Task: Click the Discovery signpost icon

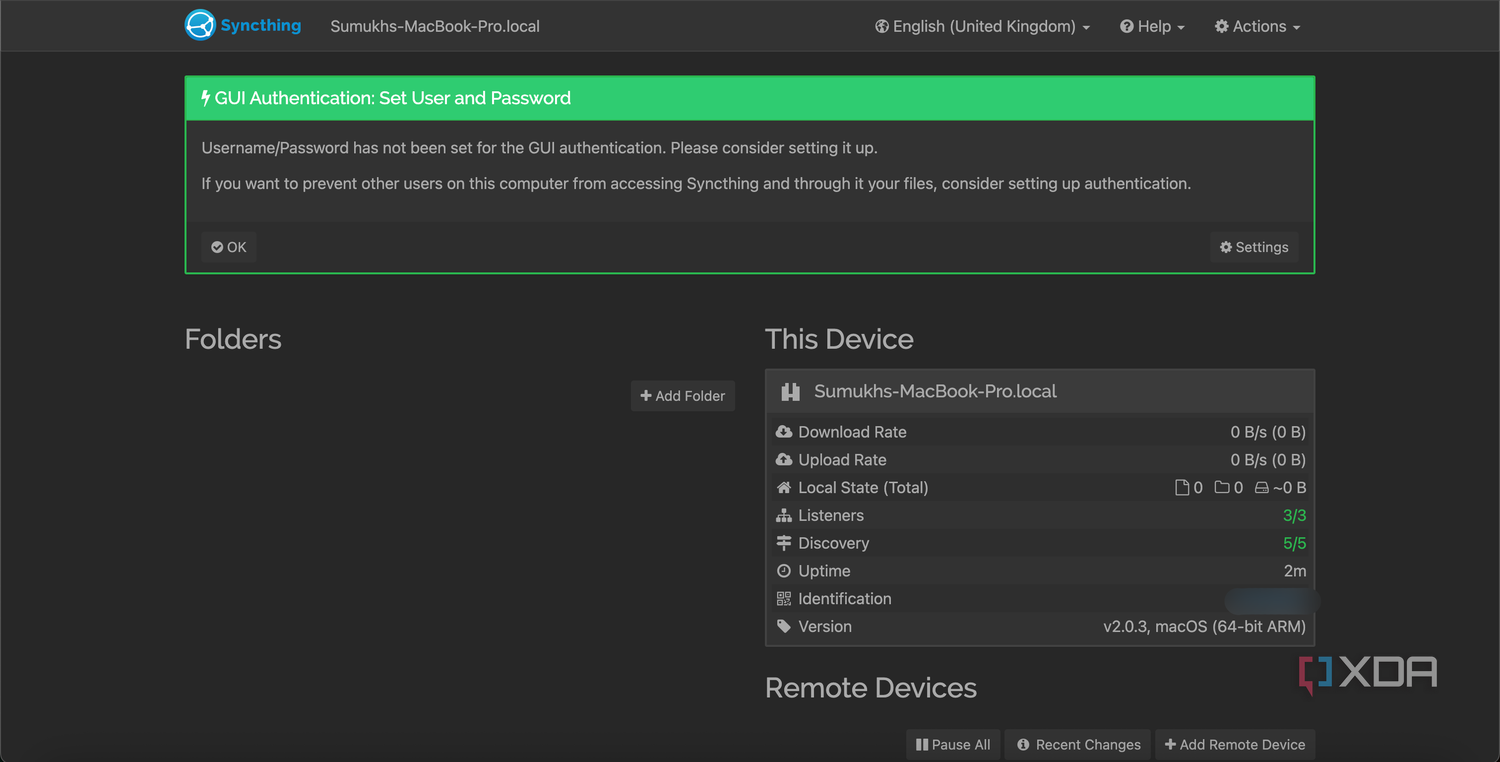Action: [784, 543]
